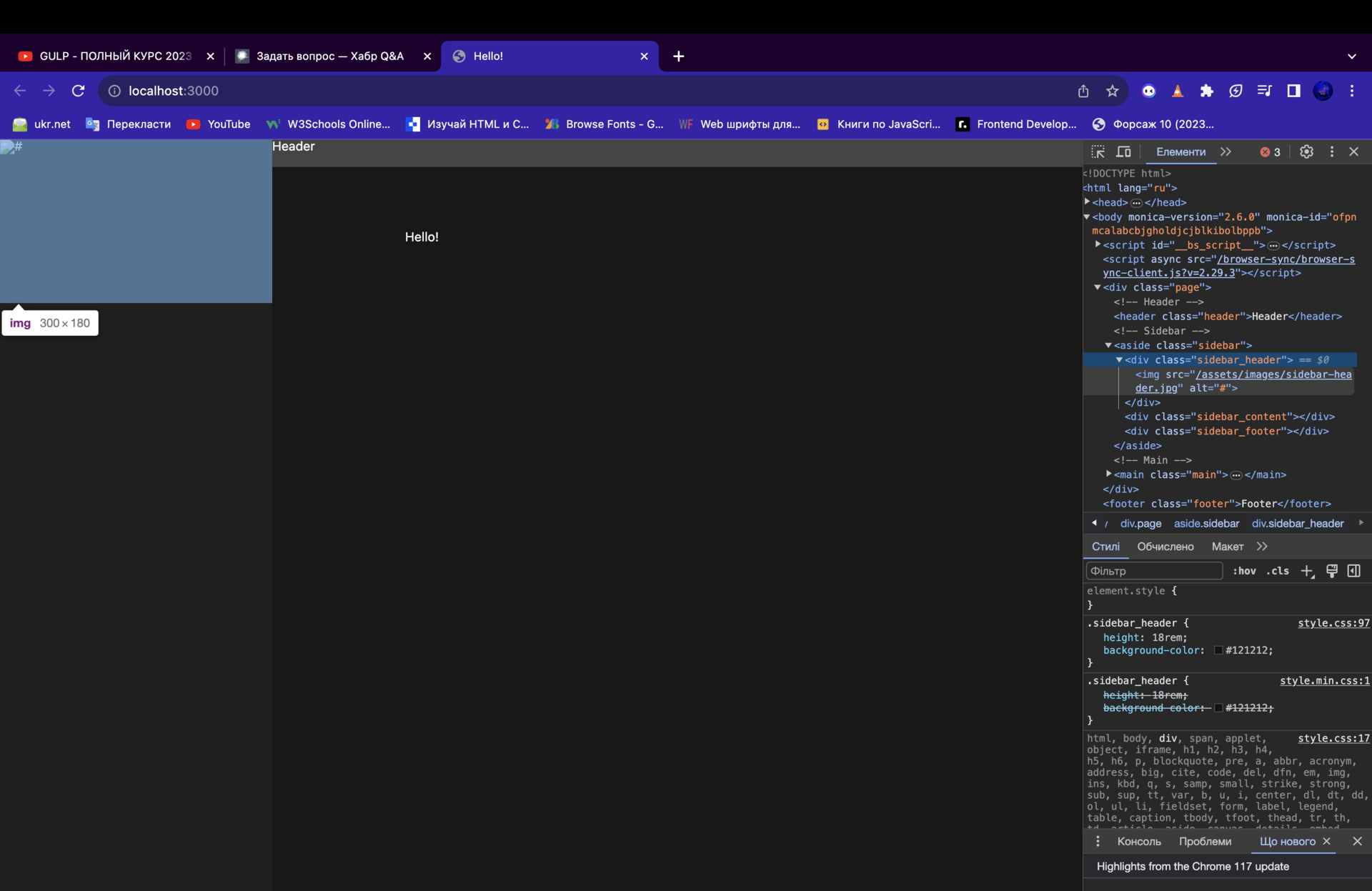Open the Extensions puzzle icon
Image resolution: width=1372 pixels, height=891 pixels.
click(1206, 91)
